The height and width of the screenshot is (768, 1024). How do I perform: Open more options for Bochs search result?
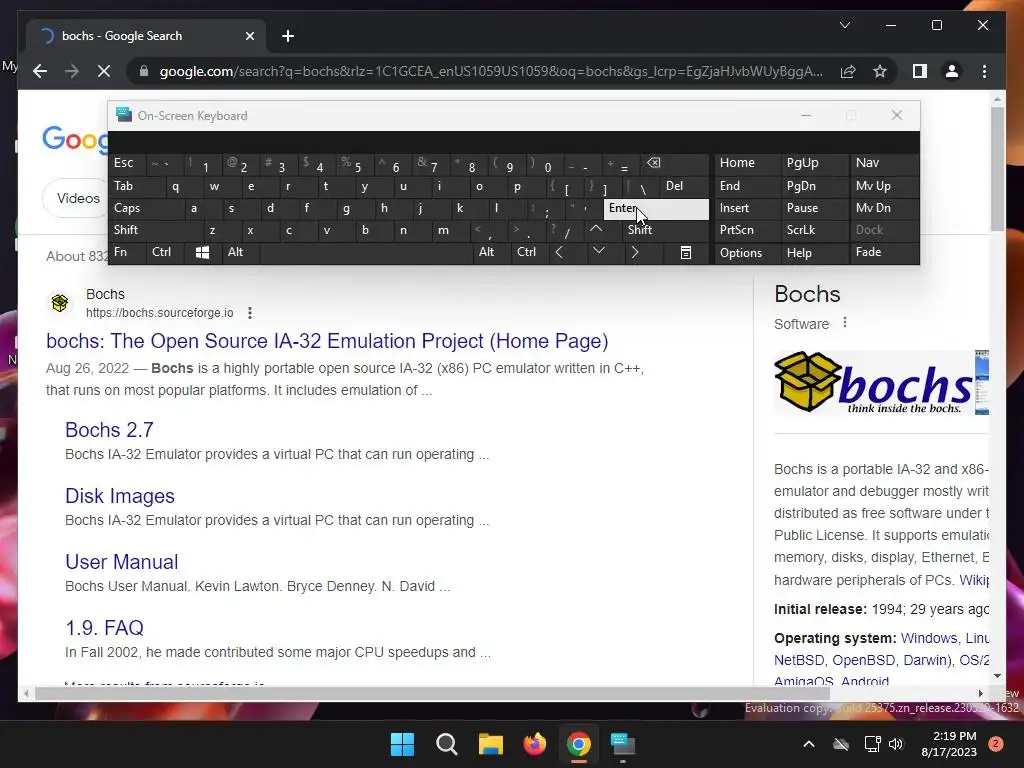pyautogui.click(x=250, y=313)
